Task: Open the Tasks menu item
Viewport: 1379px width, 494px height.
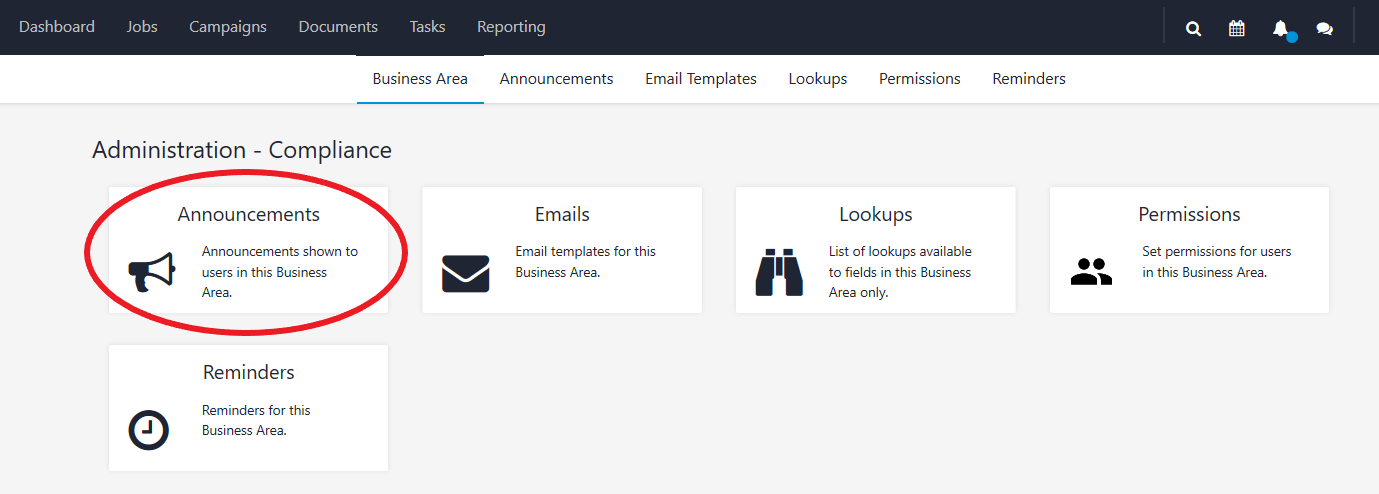Action: coord(427,27)
